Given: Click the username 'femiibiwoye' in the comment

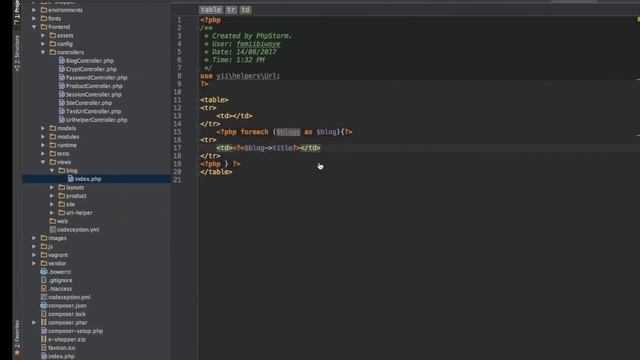Looking at the screenshot, I should point(258,44).
